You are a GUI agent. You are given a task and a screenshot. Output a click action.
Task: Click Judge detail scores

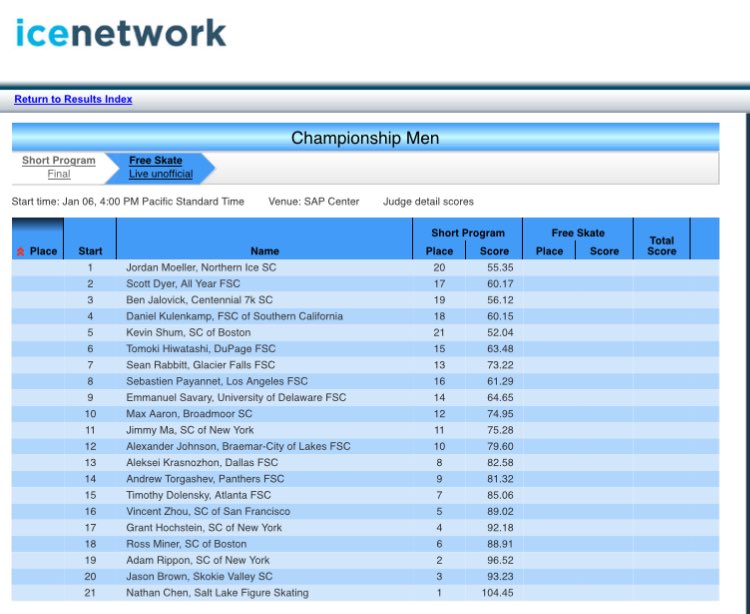pos(428,201)
